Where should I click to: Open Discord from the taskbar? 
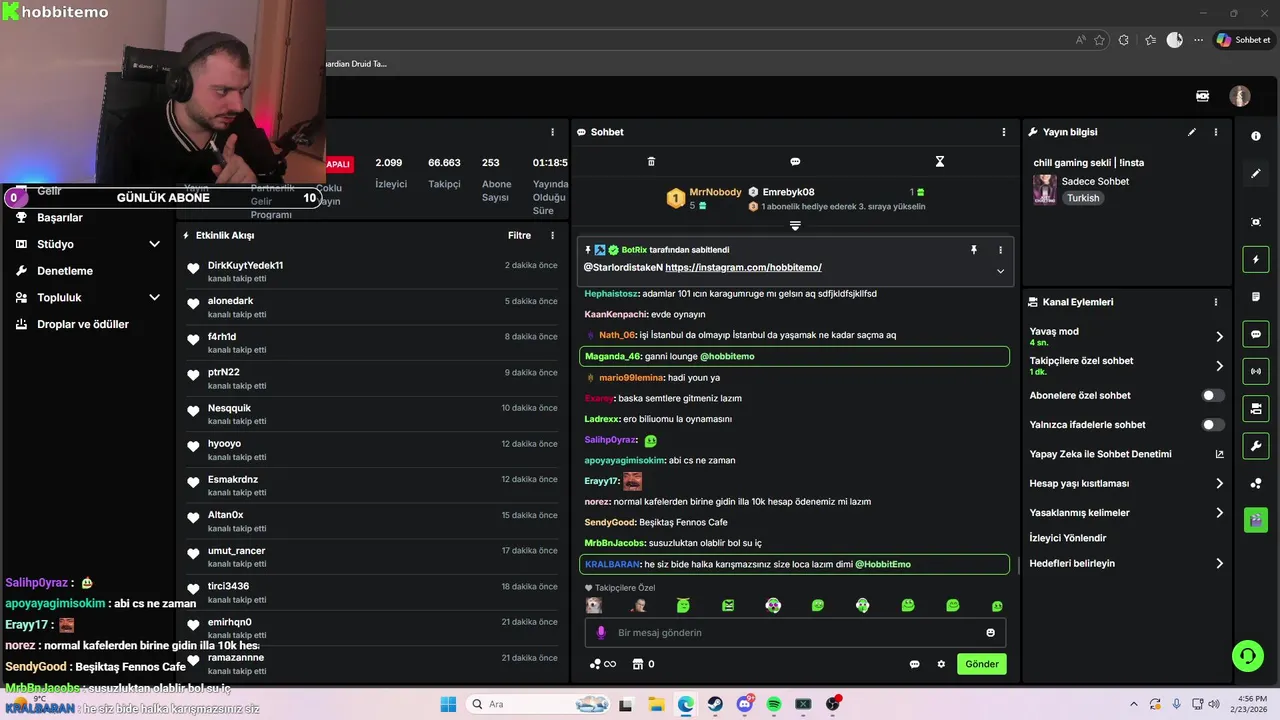click(x=744, y=704)
